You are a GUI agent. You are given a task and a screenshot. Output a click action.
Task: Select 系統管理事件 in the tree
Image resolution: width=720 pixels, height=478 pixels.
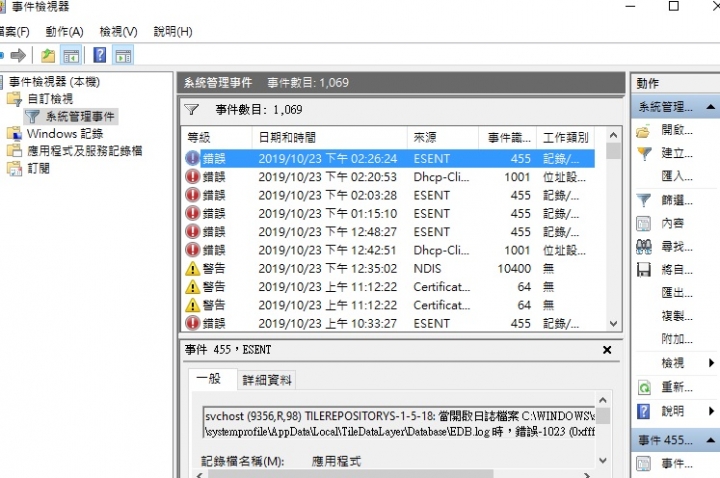pyautogui.click(x=79, y=117)
